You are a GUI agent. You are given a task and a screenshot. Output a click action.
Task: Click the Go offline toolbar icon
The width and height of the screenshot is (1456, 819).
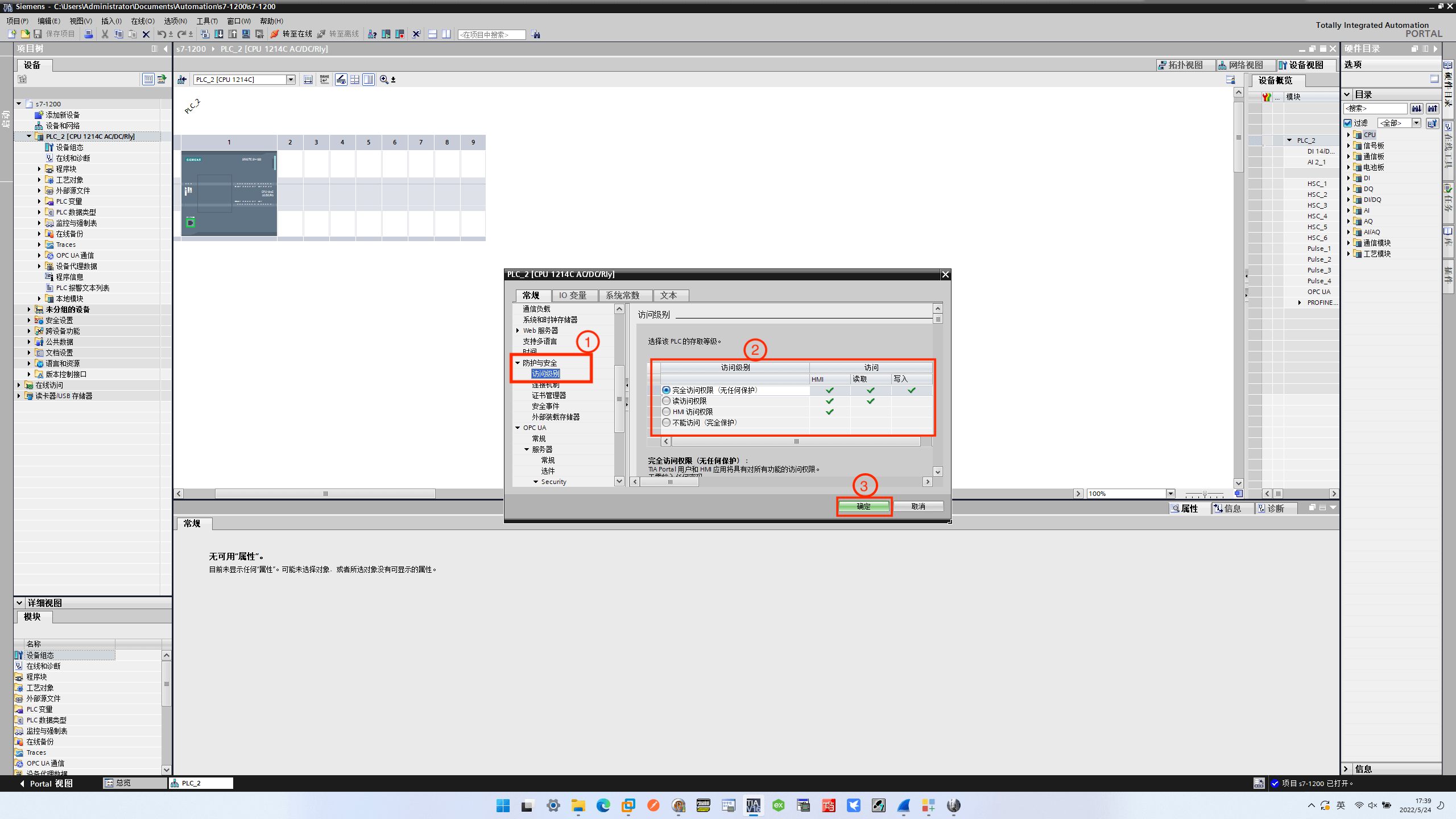pyautogui.click(x=338, y=34)
